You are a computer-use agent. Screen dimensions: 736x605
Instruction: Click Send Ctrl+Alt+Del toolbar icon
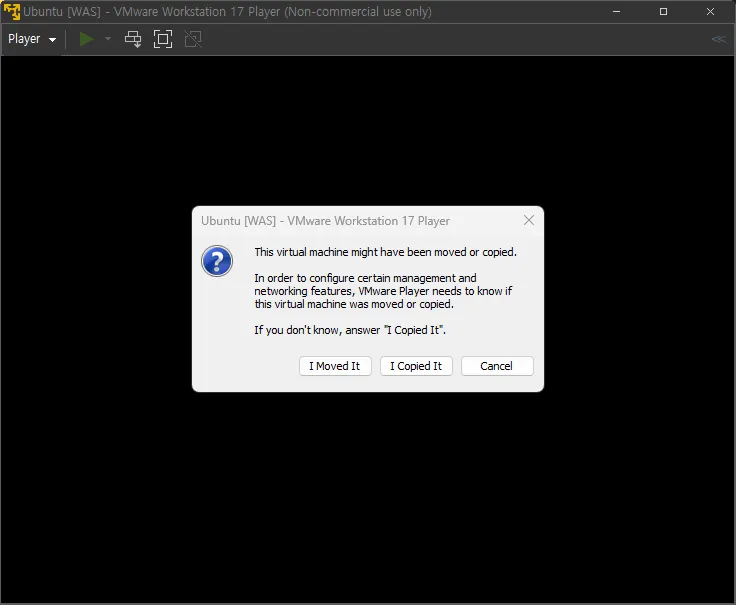(133, 39)
